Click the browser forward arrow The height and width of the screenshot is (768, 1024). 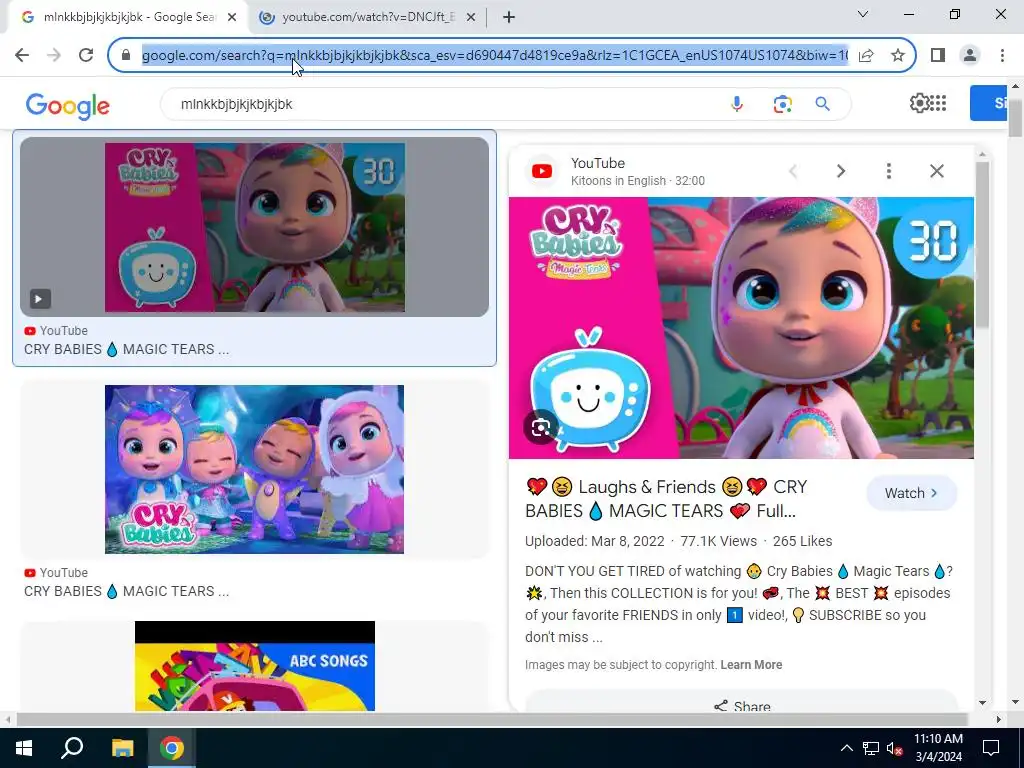coord(54,55)
